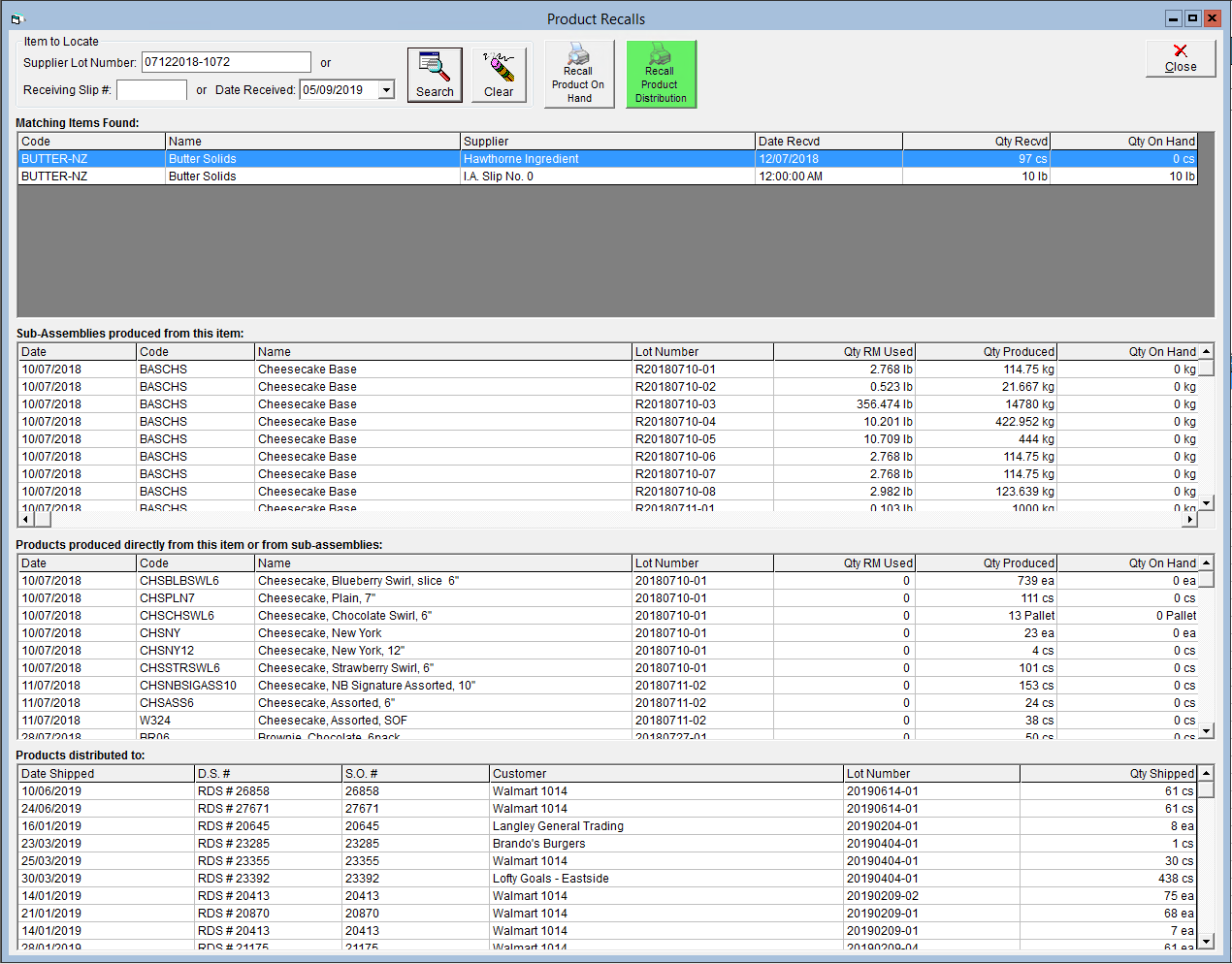1232x964 pixels.
Task: Click Code column header in Matching Items
Action: pos(92,142)
